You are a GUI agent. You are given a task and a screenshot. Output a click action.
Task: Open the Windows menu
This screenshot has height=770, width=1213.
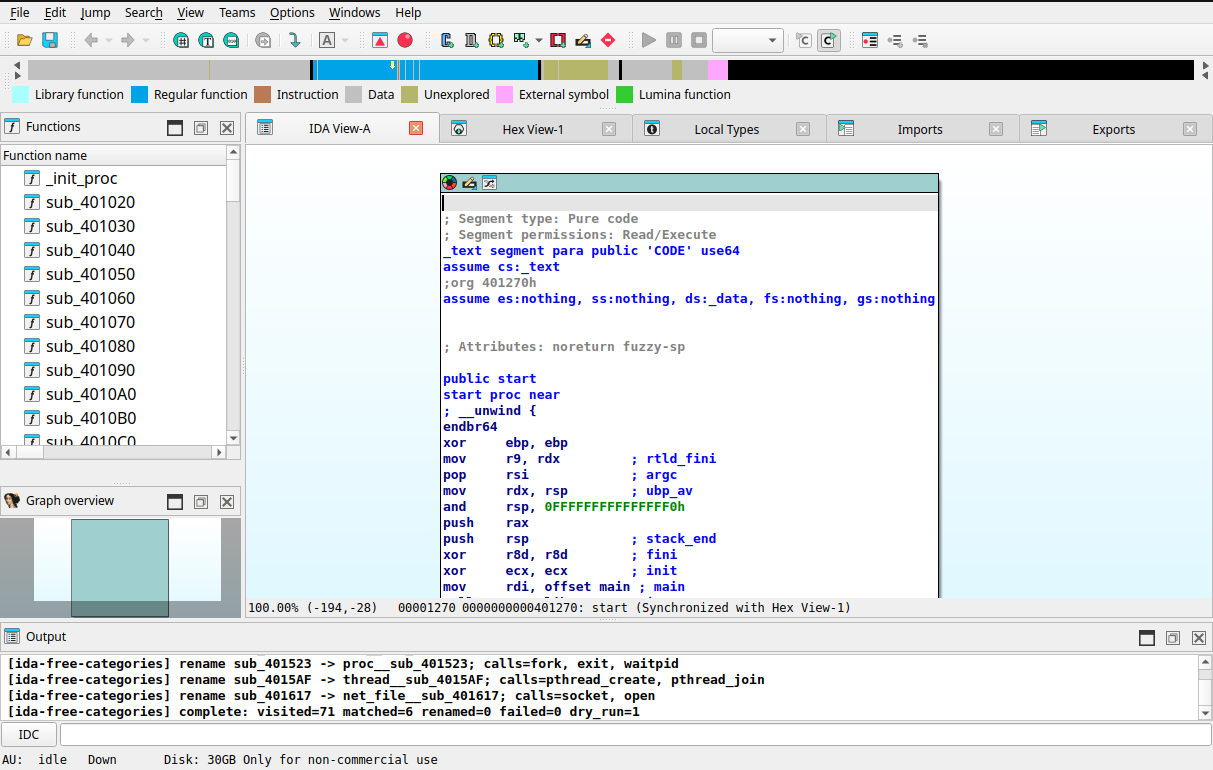click(354, 12)
